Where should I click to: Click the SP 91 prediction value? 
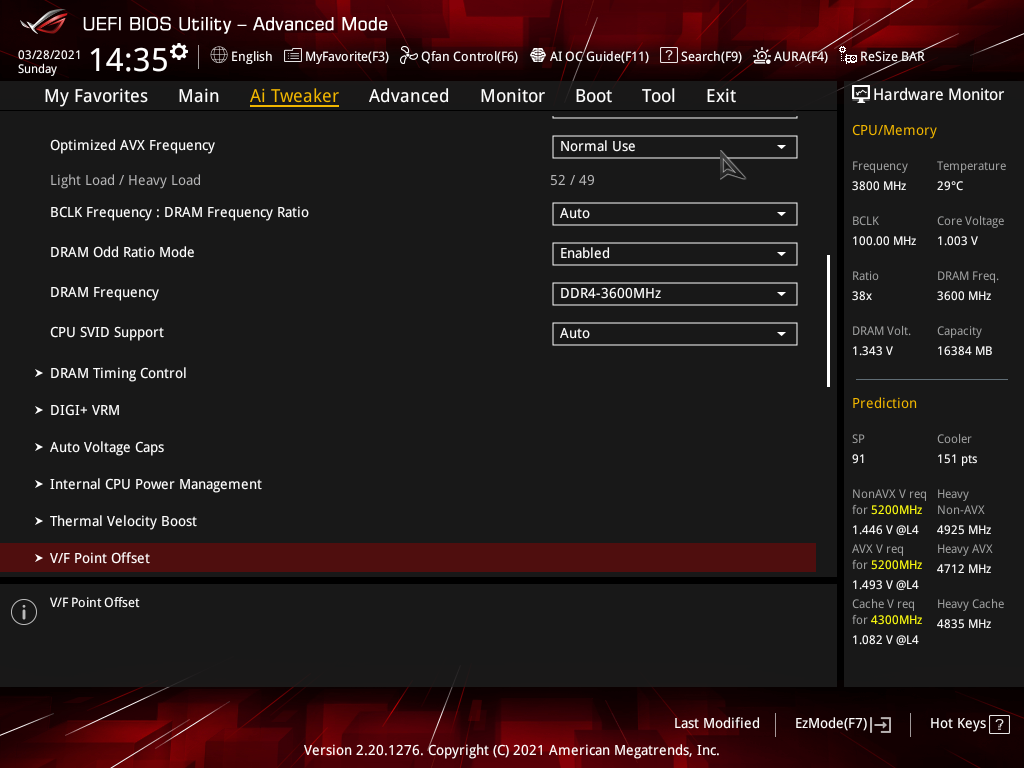point(858,459)
